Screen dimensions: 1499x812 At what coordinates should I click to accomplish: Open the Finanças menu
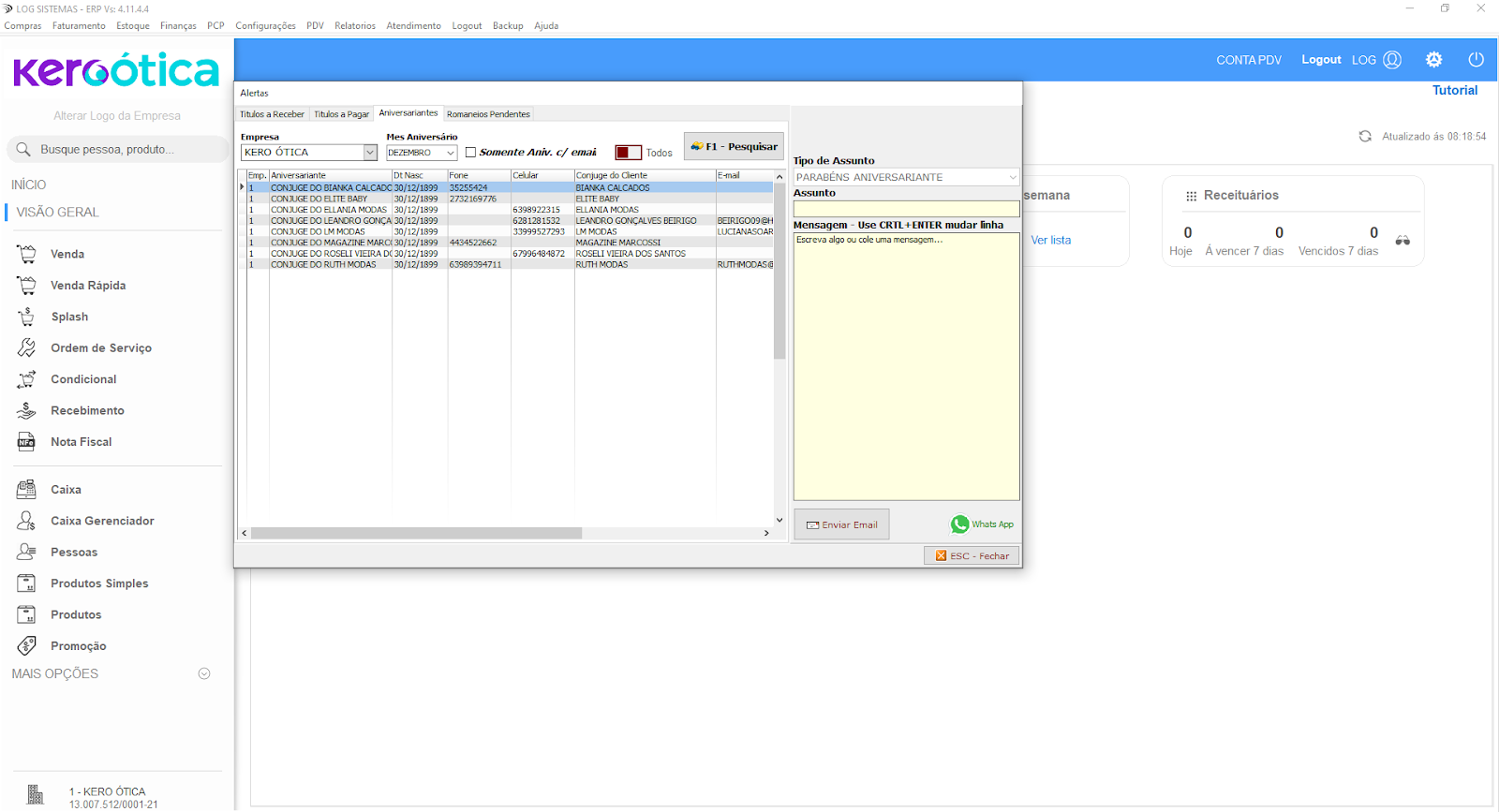point(178,25)
